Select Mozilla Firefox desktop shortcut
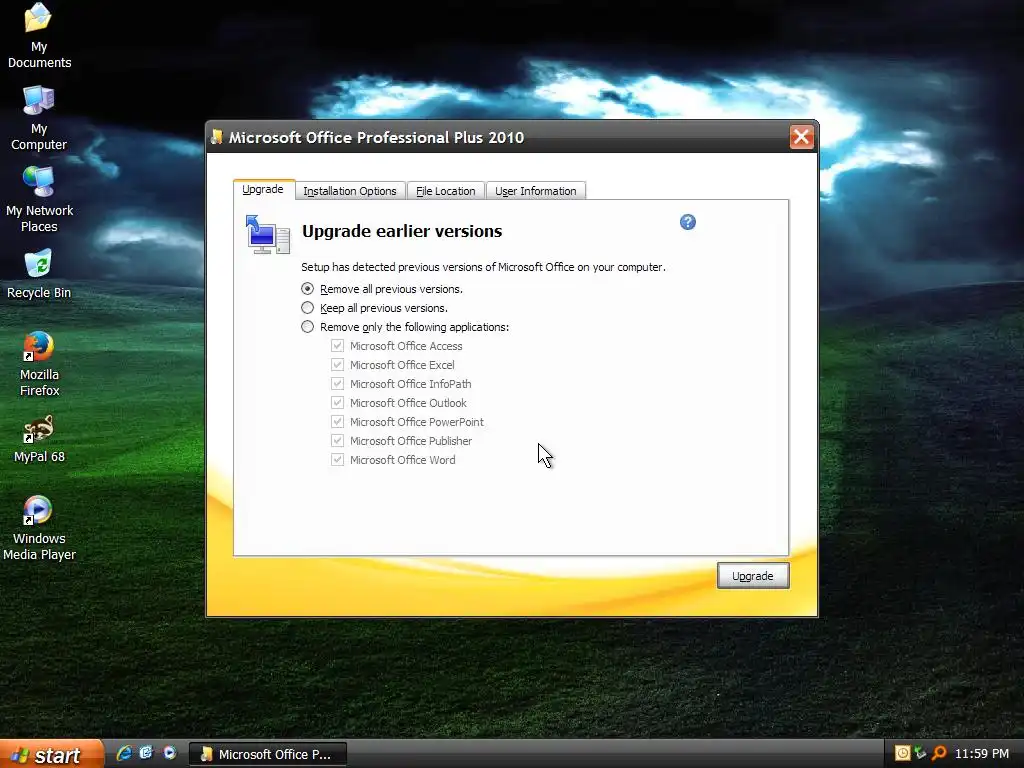The image size is (1024, 768). tap(39, 364)
